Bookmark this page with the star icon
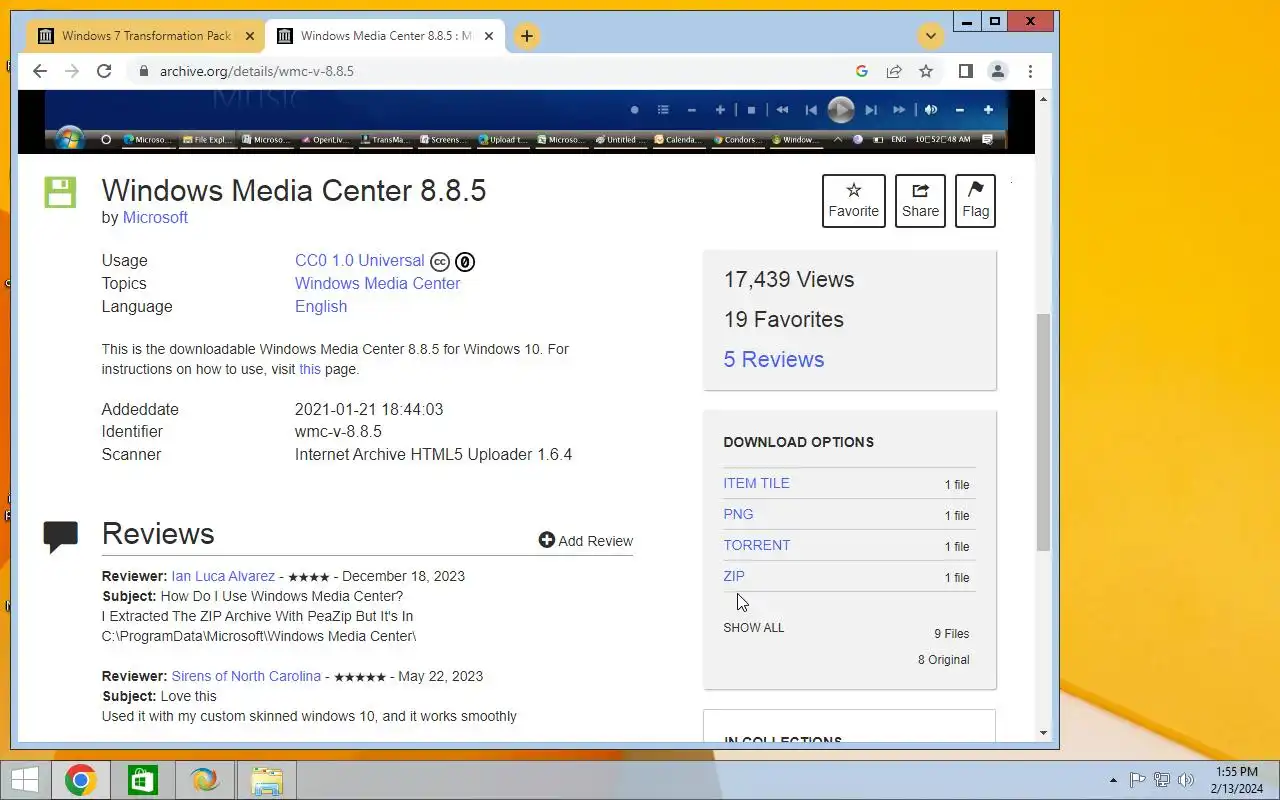This screenshot has height=800, width=1280. (x=926, y=71)
